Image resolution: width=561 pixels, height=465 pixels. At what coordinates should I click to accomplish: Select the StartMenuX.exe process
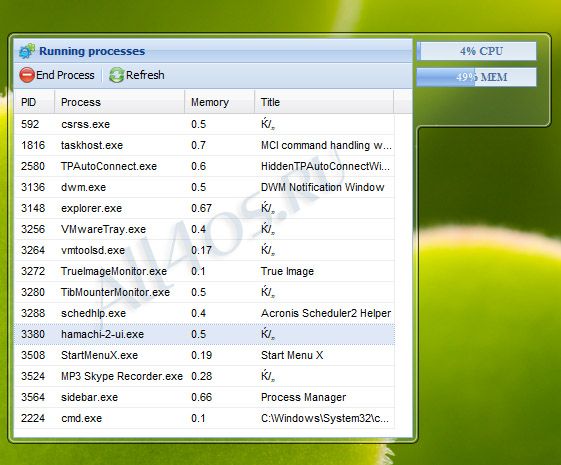pos(204,355)
